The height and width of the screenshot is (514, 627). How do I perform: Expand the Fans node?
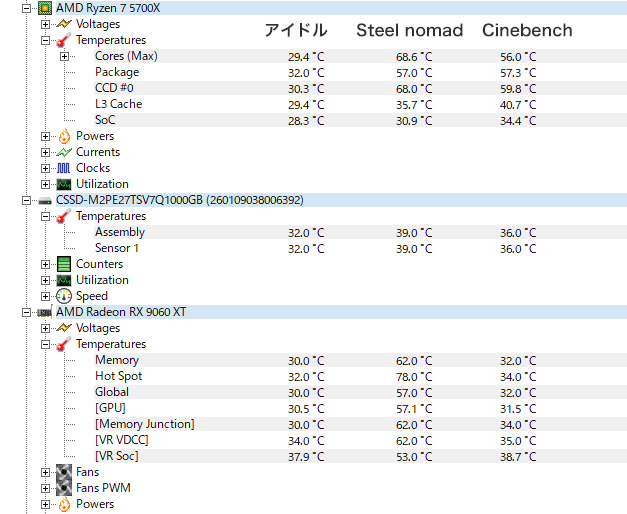[45, 472]
